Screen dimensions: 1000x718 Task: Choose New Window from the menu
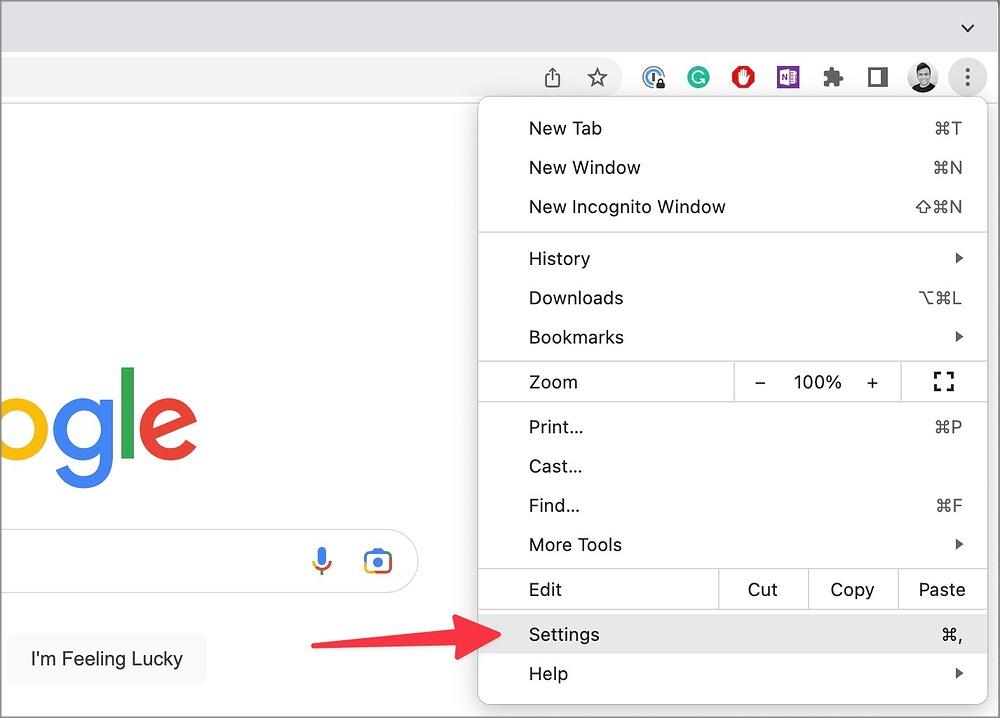coord(732,168)
